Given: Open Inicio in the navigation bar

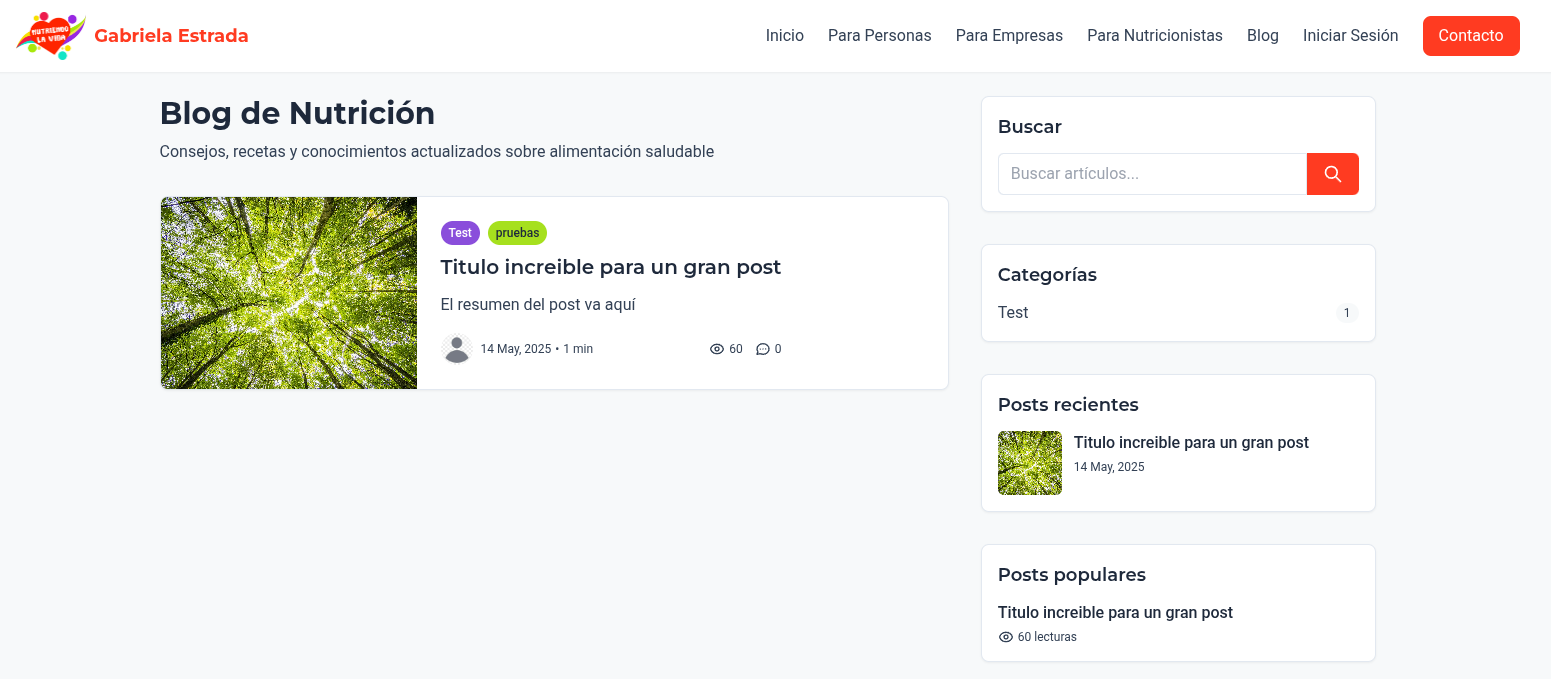Looking at the screenshot, I should pos(785,36).
